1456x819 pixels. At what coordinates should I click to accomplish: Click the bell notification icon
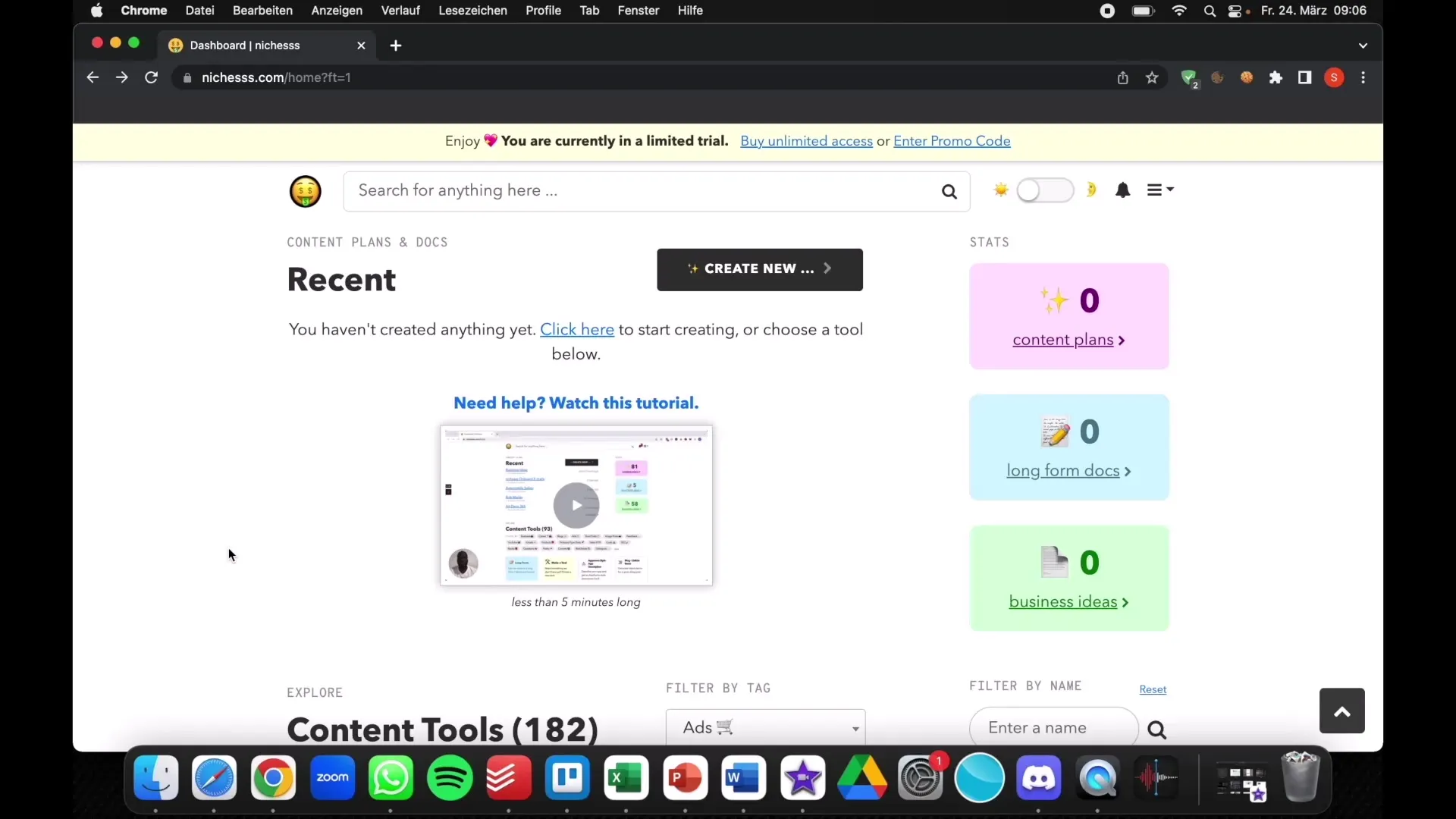[1122, 190]
